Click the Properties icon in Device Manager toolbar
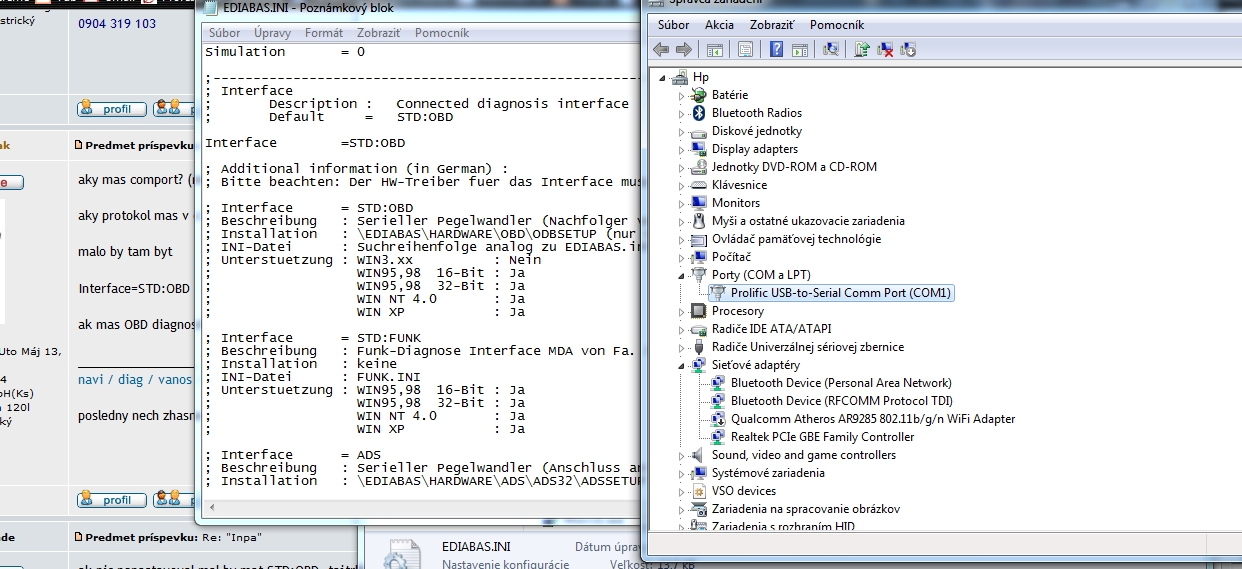Screen dimensions: 1242x569 pyautogui.click(x=745, y=49)
